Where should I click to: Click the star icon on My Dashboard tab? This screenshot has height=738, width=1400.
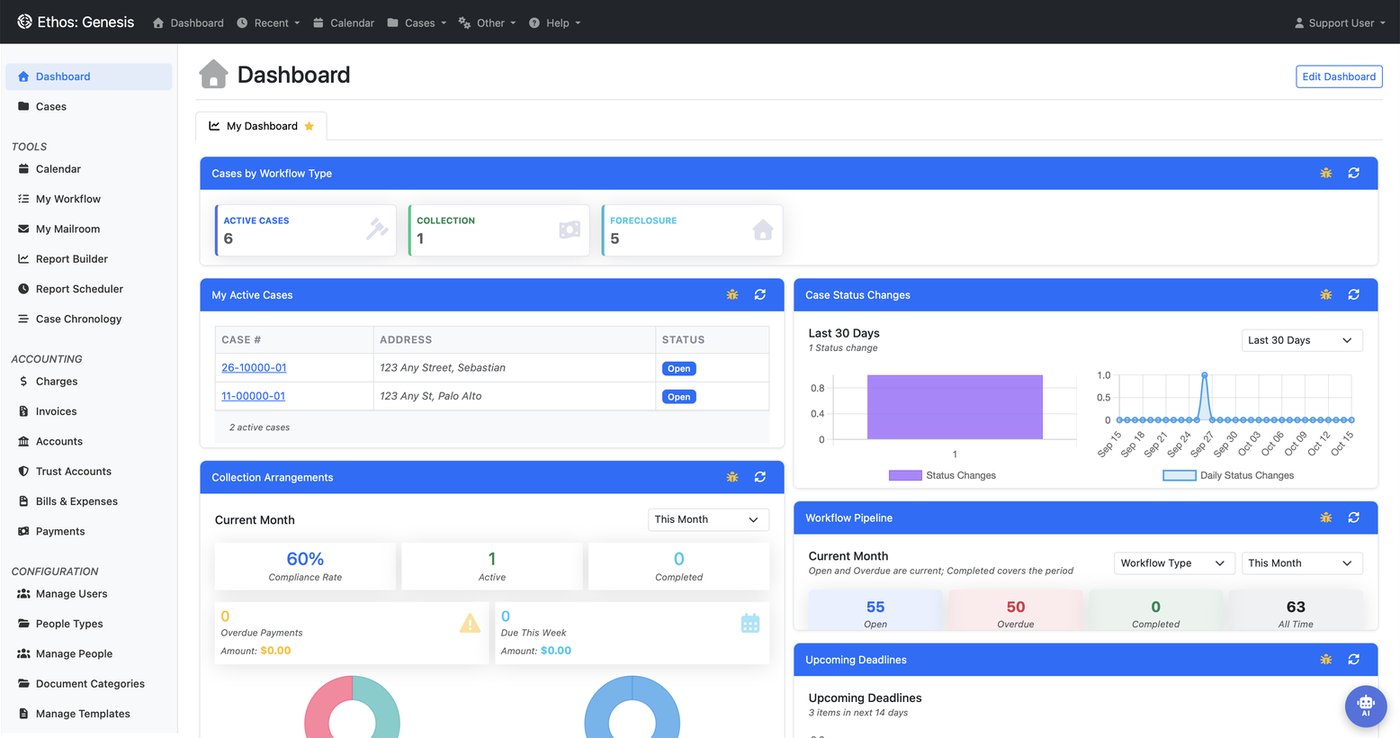tap(309, 126)
